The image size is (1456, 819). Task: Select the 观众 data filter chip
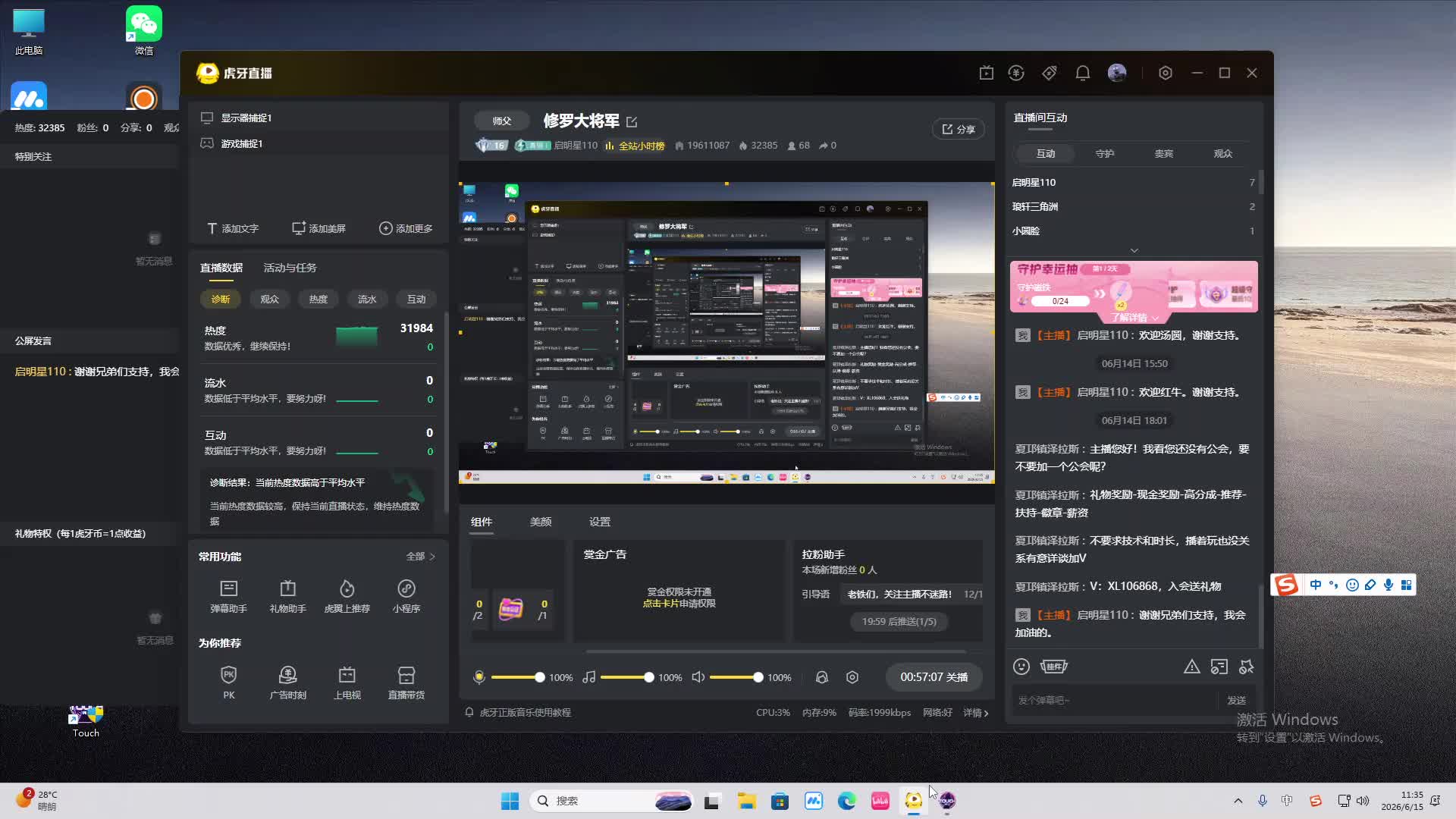pyautogui.click(x=270, y=300)
